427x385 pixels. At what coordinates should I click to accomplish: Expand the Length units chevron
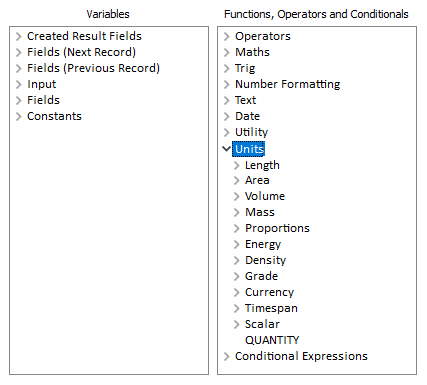237,165
